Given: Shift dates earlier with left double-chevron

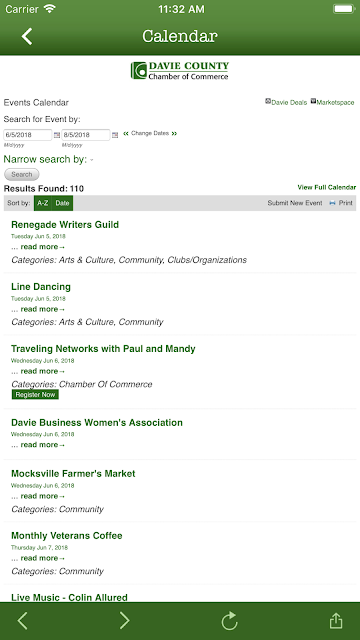Looking at the screenshot, I should (126, 133).
